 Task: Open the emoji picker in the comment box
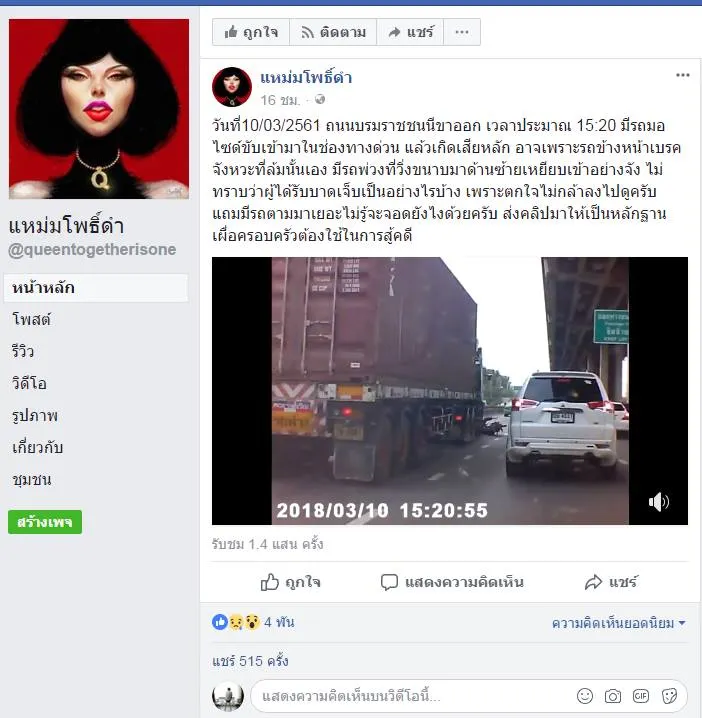point(585,696)
